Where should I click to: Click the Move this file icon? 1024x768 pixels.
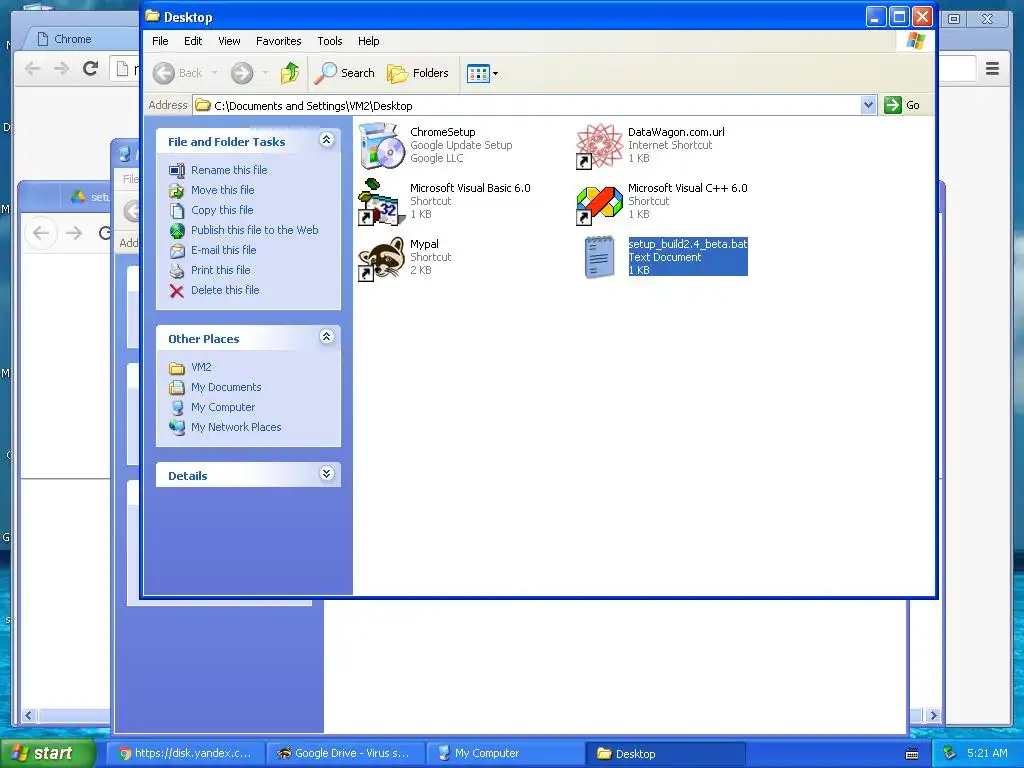(x=177, y=191)
